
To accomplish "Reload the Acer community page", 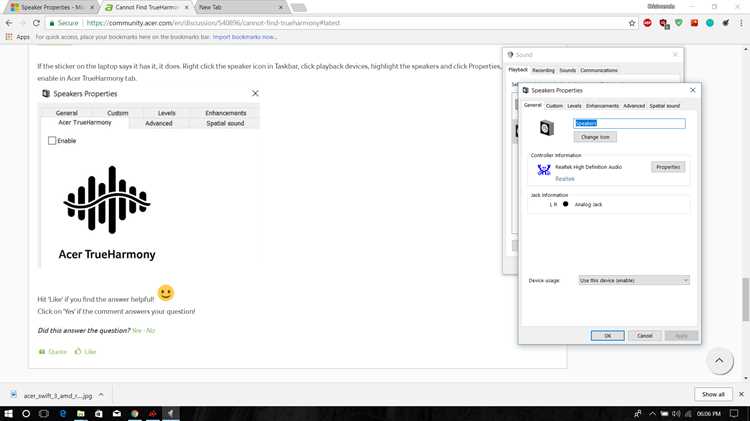I will [x=36, y=23].
